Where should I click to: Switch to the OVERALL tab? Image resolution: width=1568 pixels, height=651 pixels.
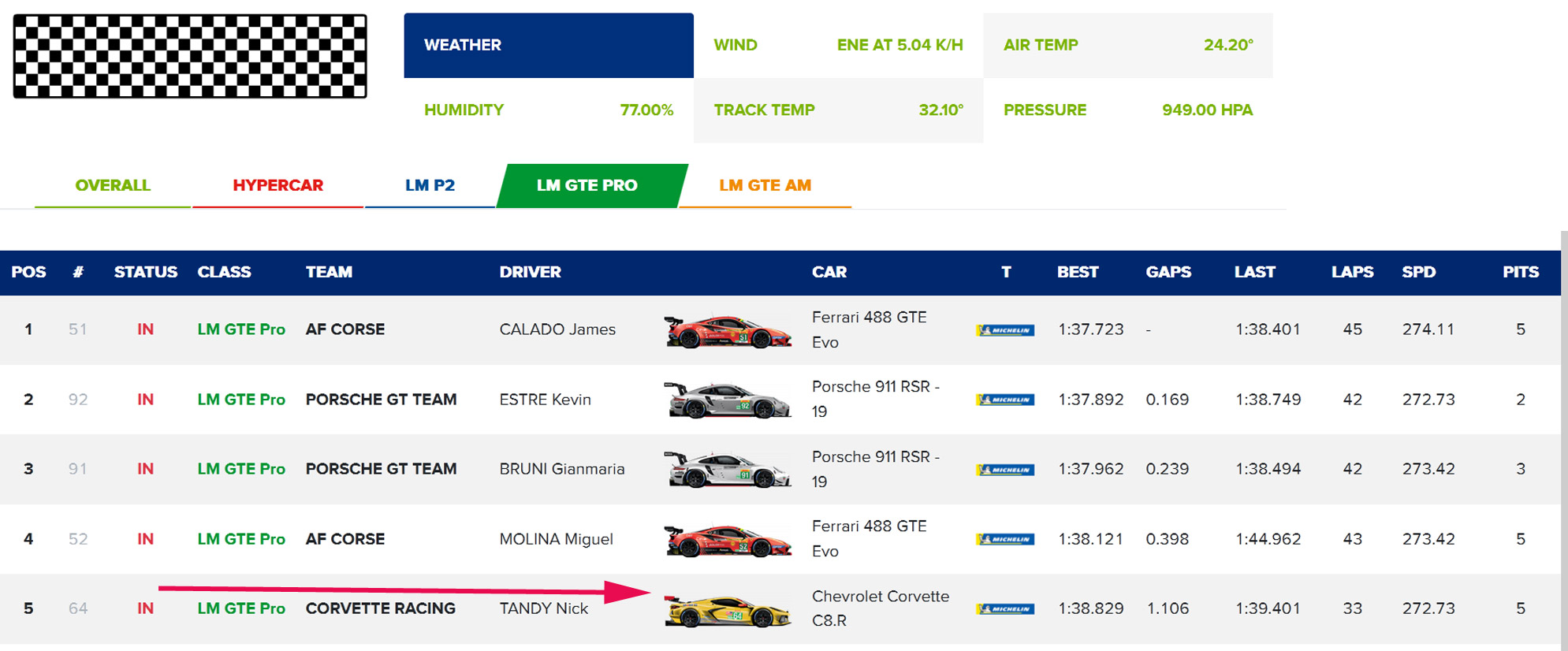(x=113, y=185)
